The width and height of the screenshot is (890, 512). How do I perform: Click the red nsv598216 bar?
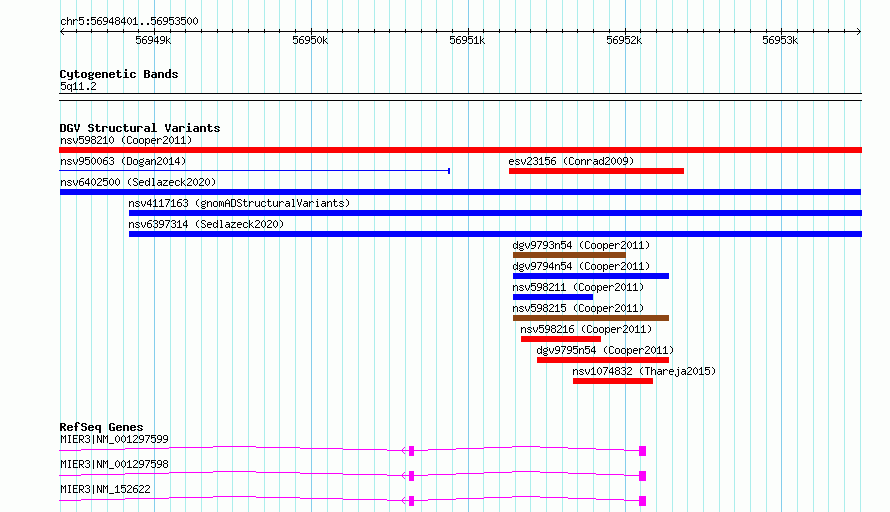point(561,339)
